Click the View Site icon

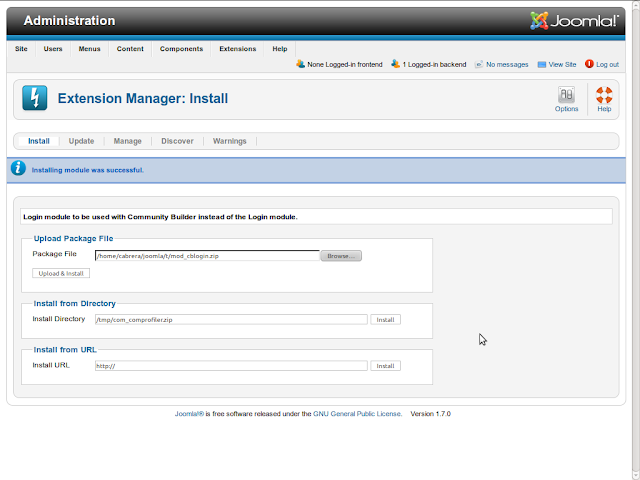point(542,64)
